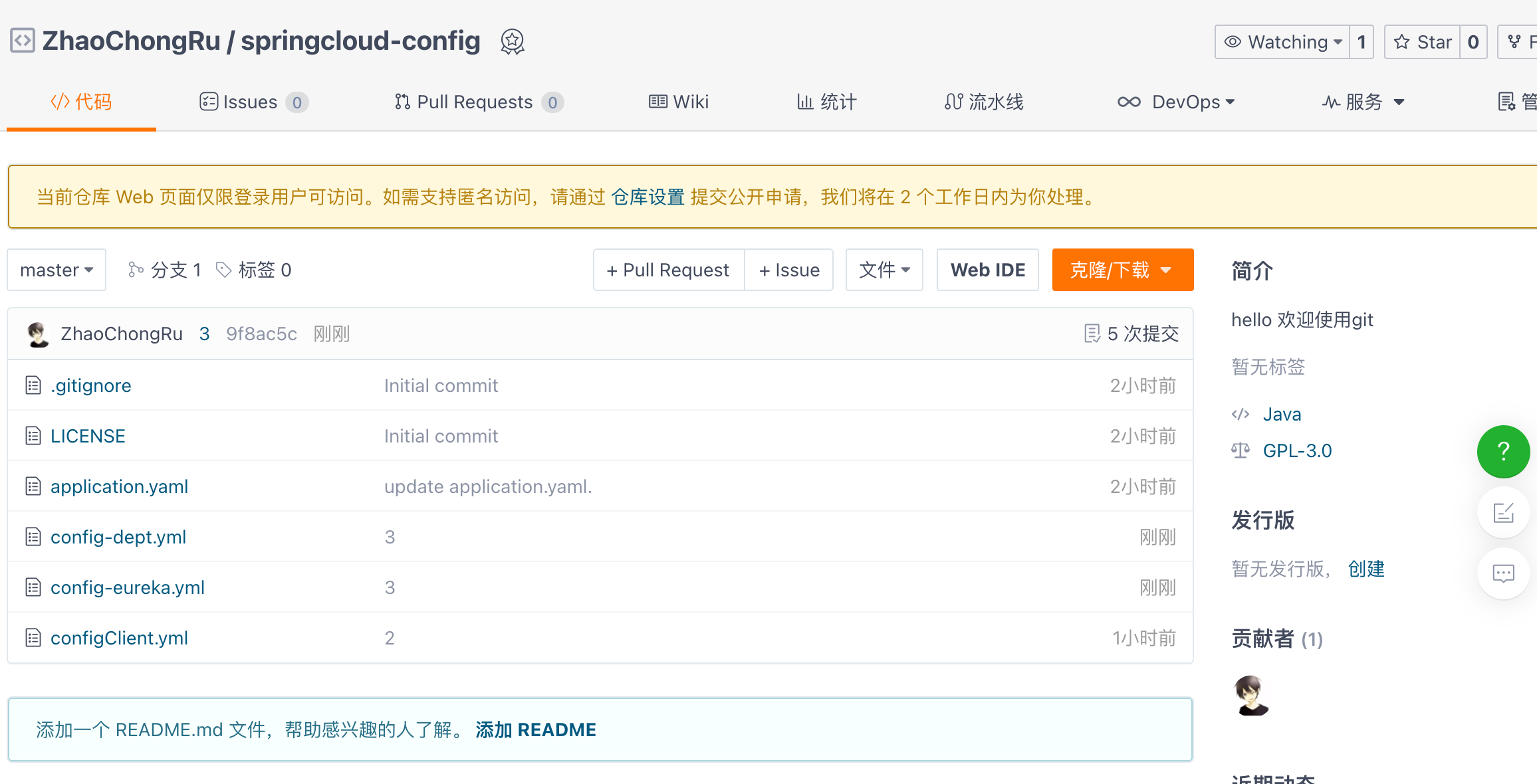
Task: Click the floating chat message icon
Action: coord(1503,573)
